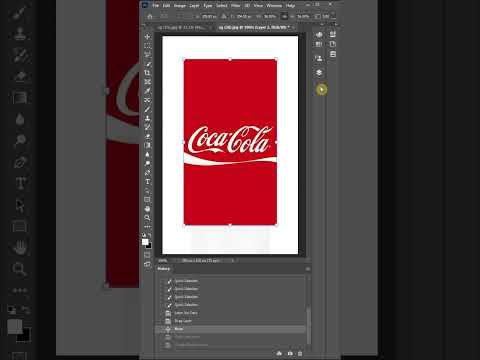The height and width of the screenshot is (360, 480).
Task: Click the Home button in options bar
Action: pos(150,16)
